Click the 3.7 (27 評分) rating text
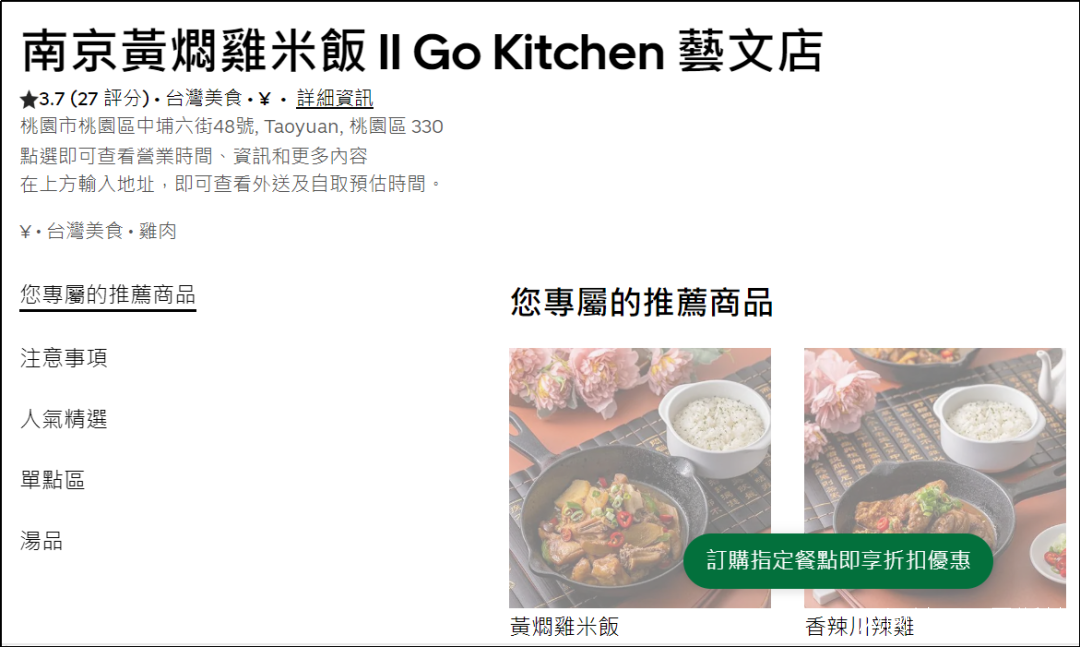The image size is (1080, 647). [94, 99]
